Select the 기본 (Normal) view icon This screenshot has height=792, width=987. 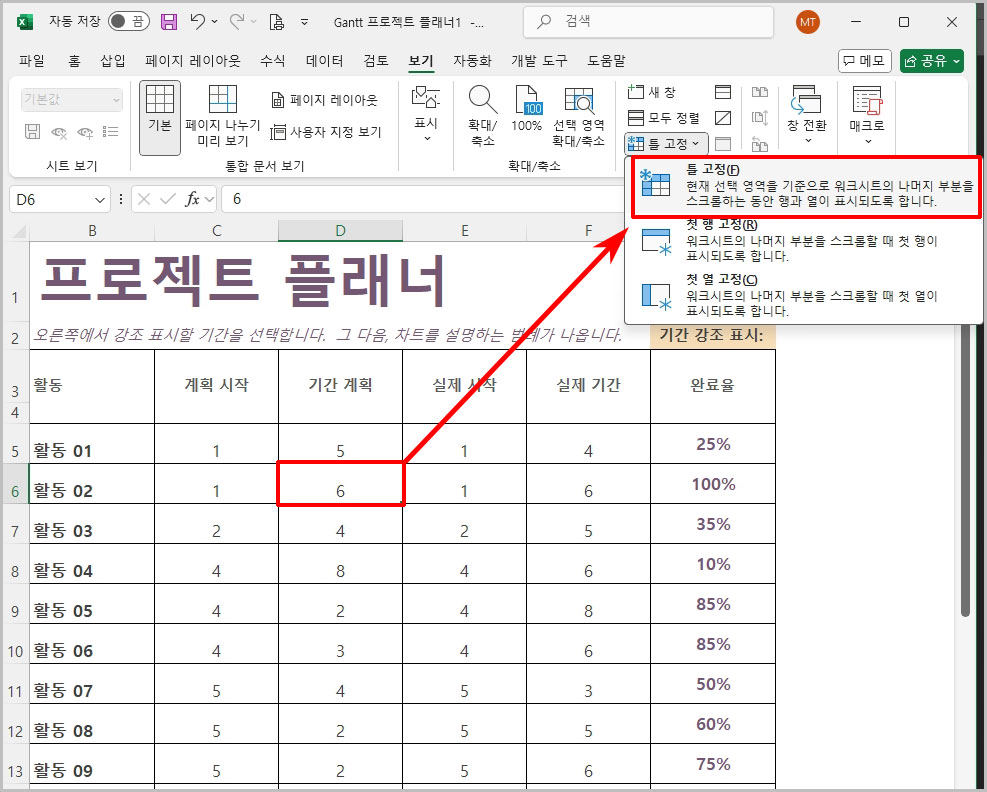pyautogui.click(x=159, y=112)
